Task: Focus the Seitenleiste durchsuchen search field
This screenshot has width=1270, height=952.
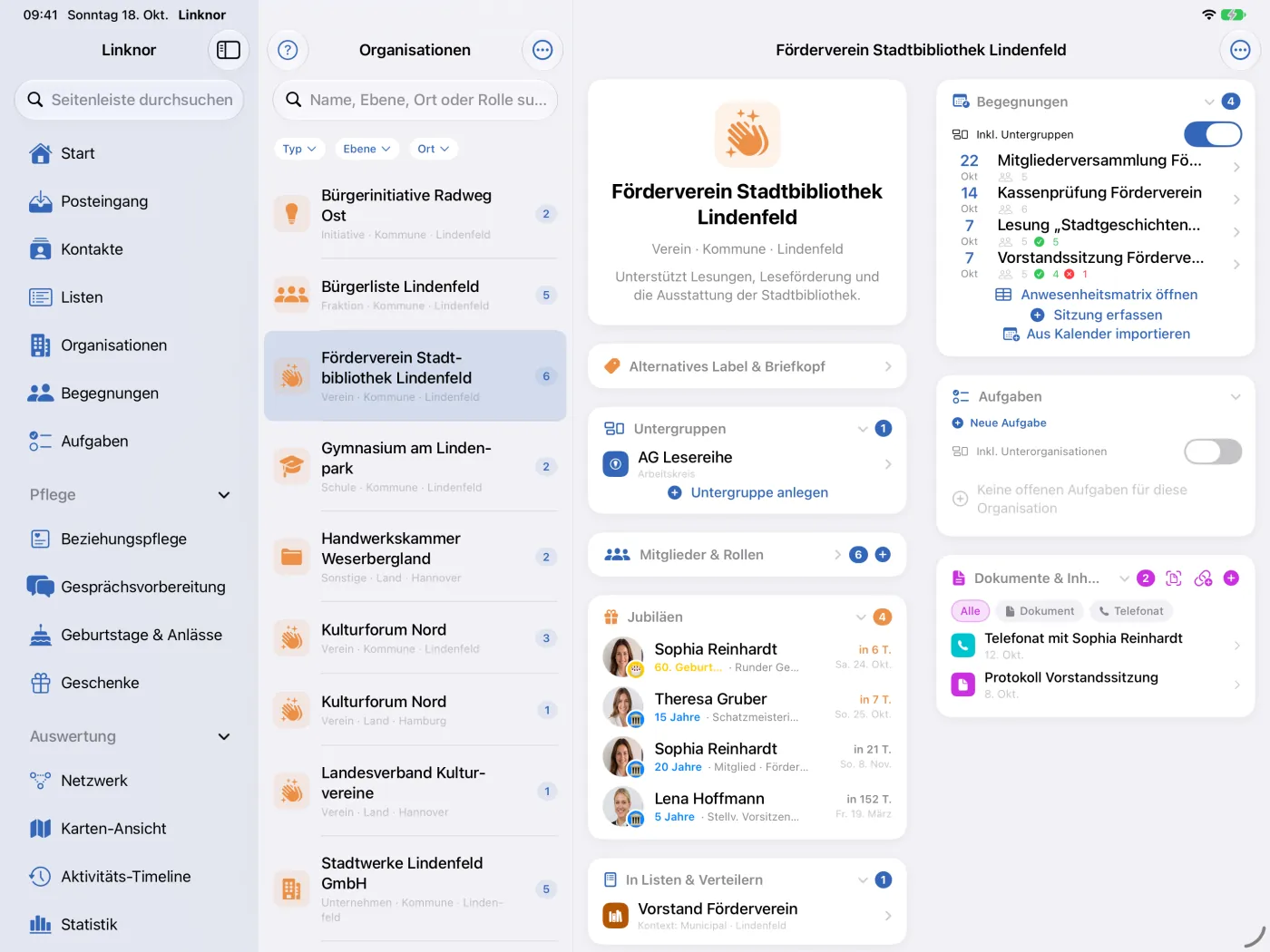Action: pyautogui.click(x=129, y=100)
